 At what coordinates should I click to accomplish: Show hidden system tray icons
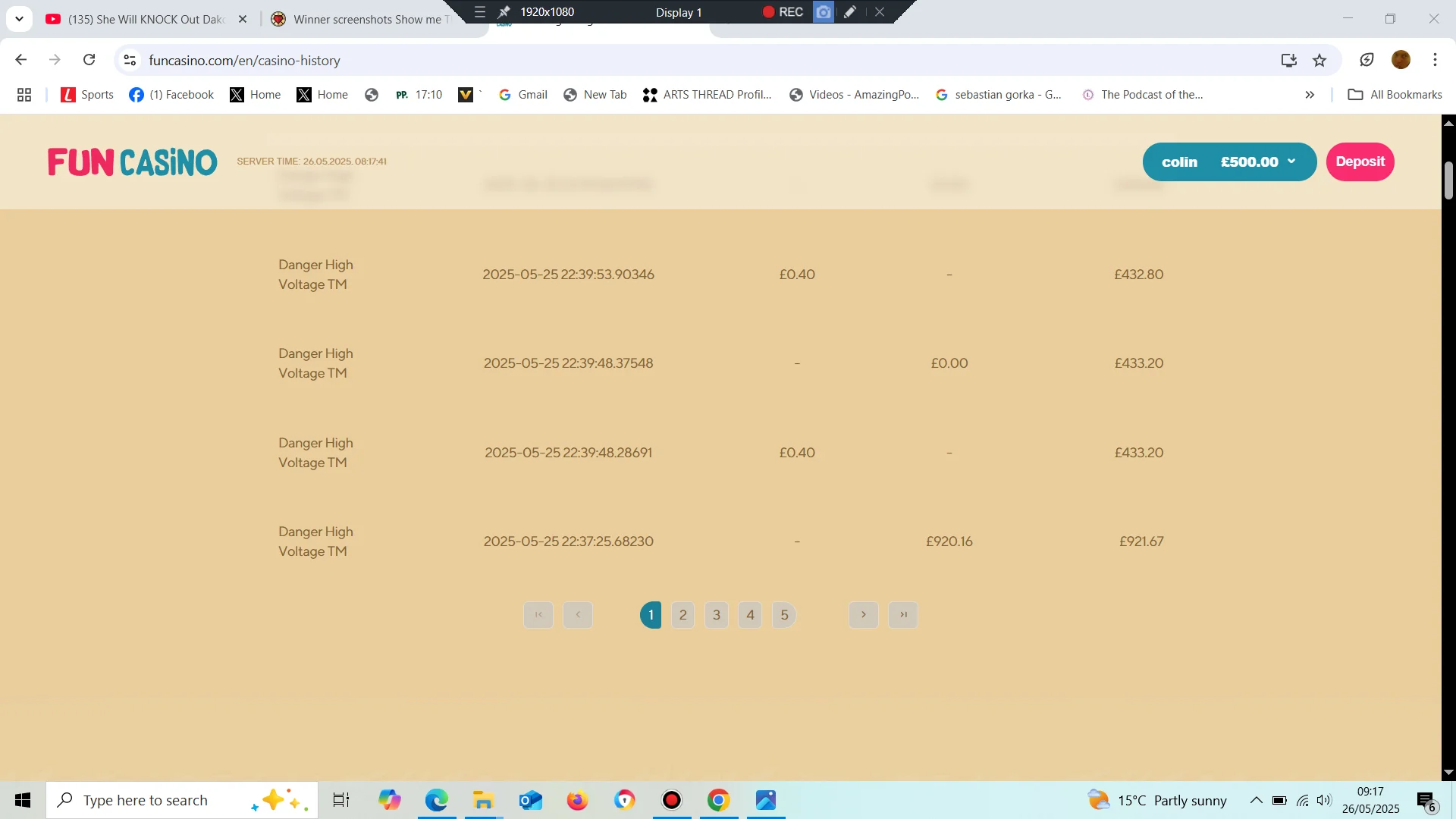click(1256, 800)
